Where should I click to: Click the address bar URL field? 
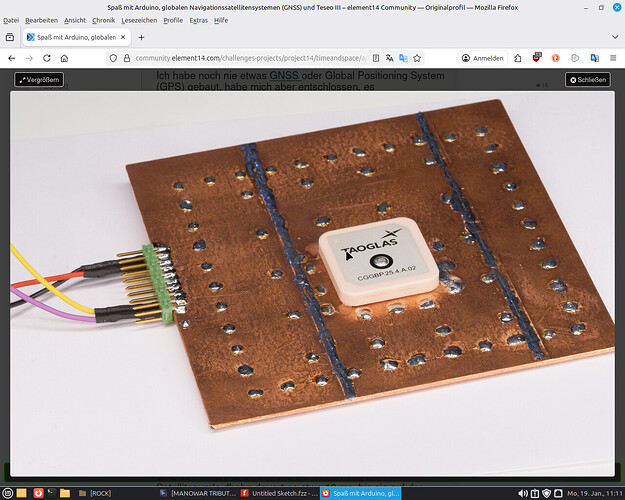(x=250, y=58)
